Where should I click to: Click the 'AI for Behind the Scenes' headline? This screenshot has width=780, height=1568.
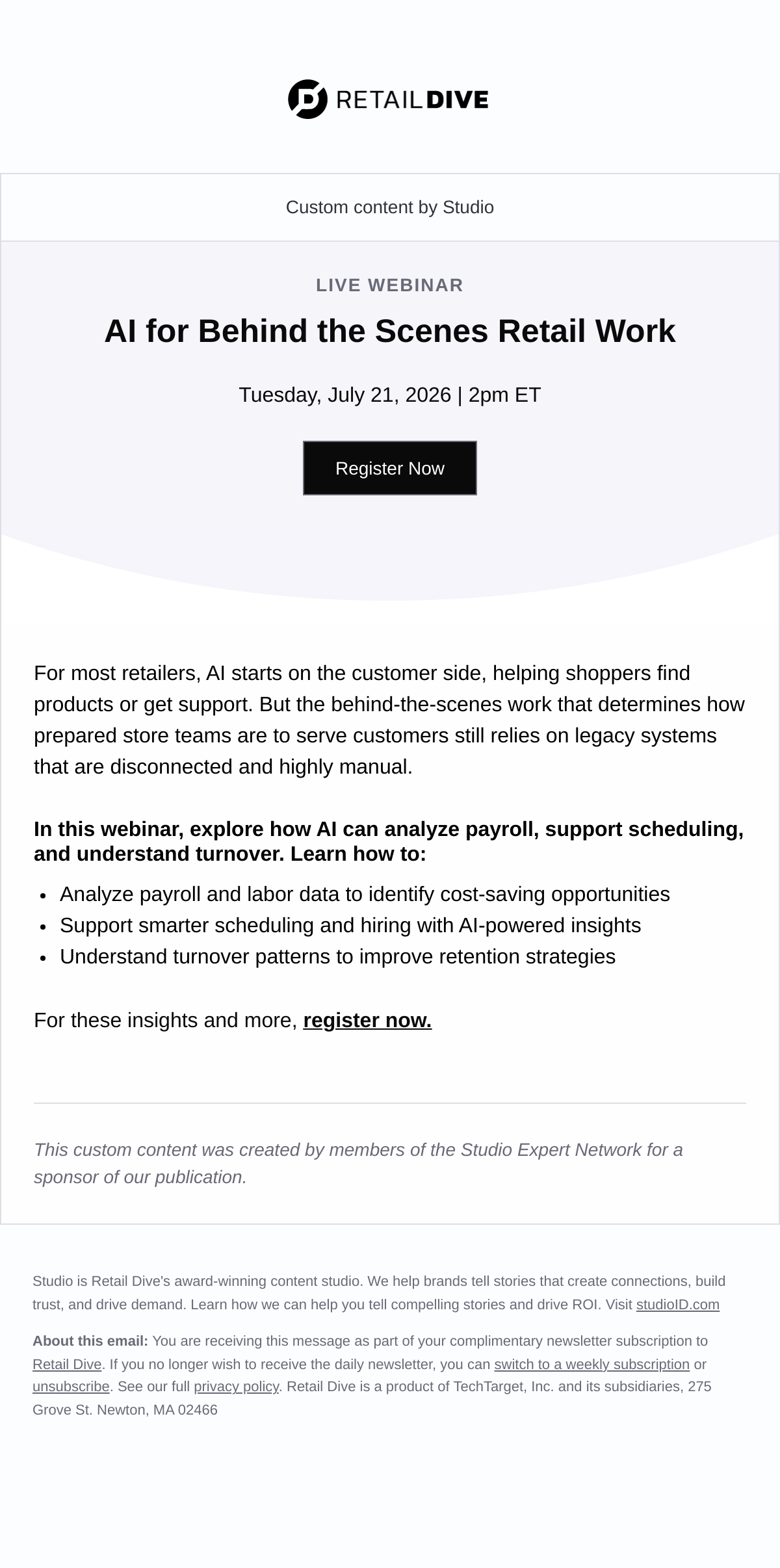click(390, 331)
